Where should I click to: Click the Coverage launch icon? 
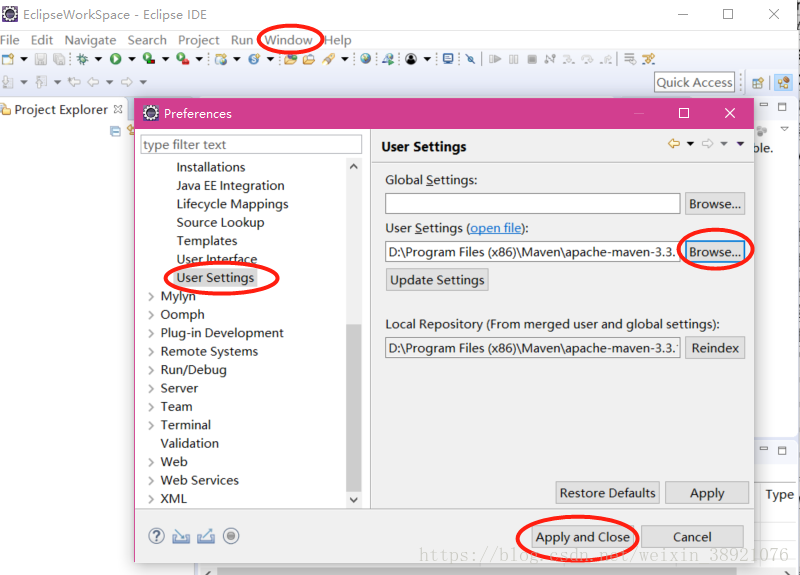click(149, 59)
